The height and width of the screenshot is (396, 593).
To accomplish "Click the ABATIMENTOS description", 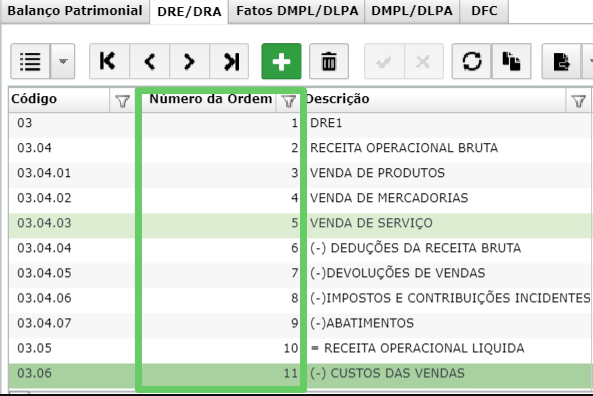I will (362, 323).
